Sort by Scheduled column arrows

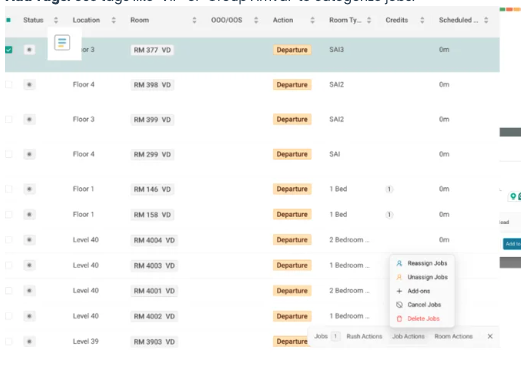click(486, 20)
